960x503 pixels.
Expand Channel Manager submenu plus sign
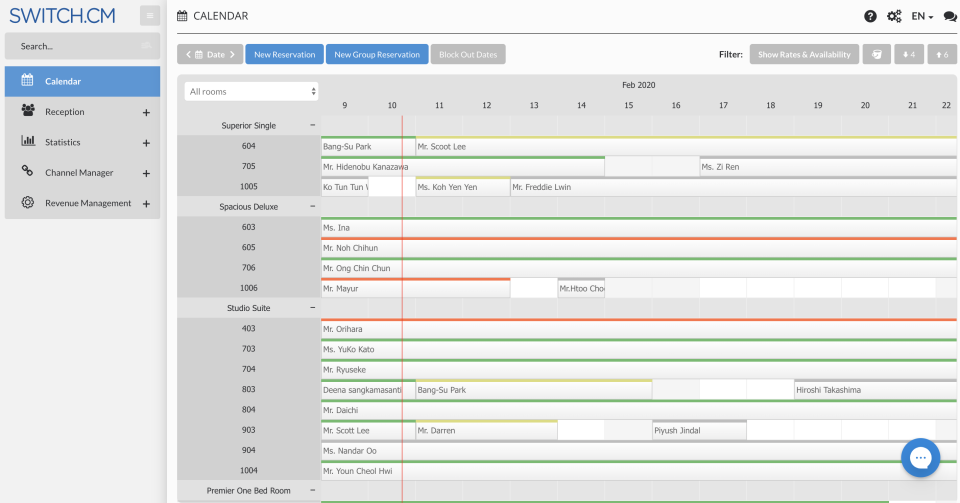[146, 174]
